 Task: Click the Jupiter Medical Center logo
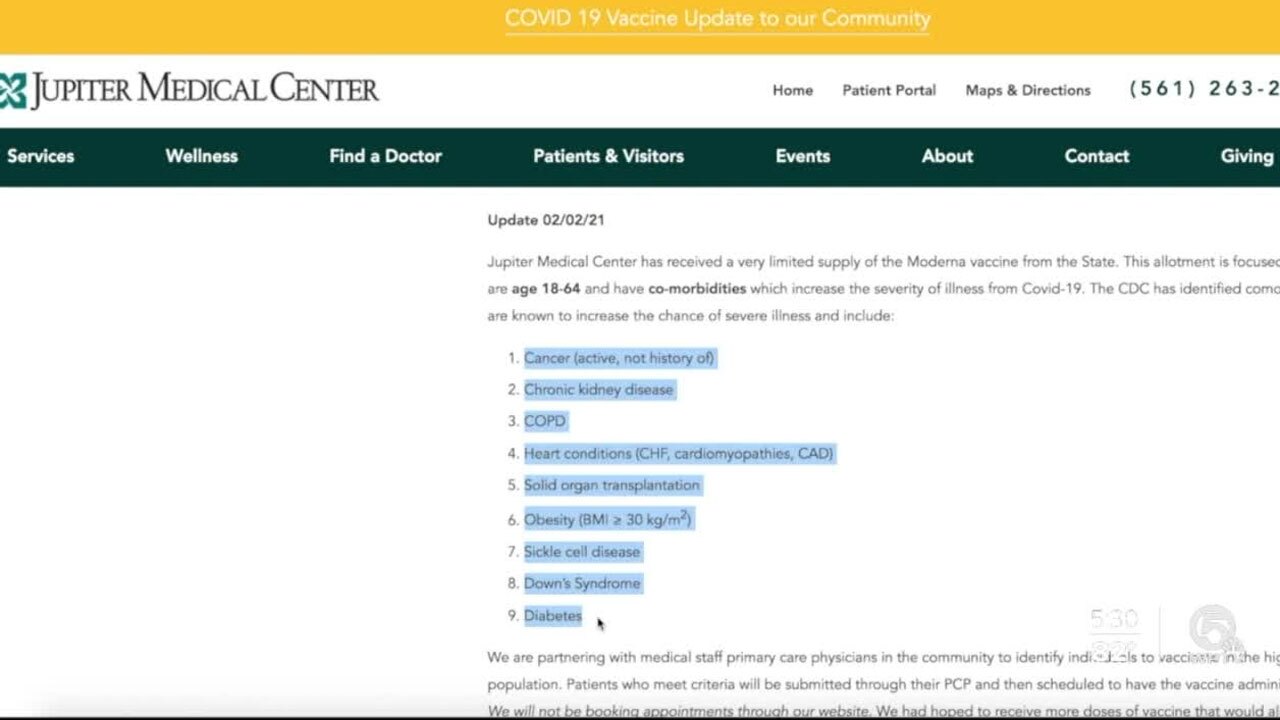(190, 90)
